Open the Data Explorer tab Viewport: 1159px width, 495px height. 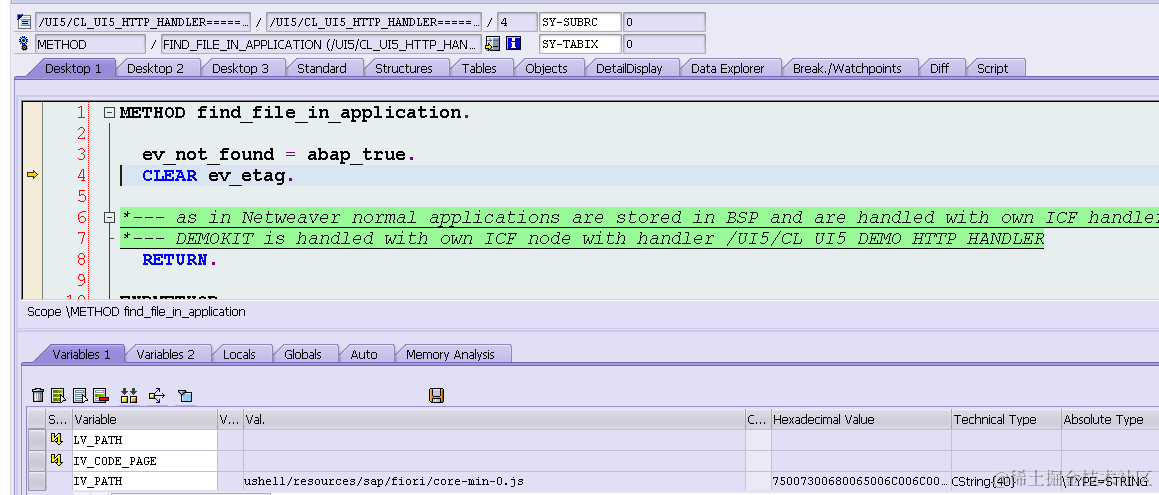727,68
